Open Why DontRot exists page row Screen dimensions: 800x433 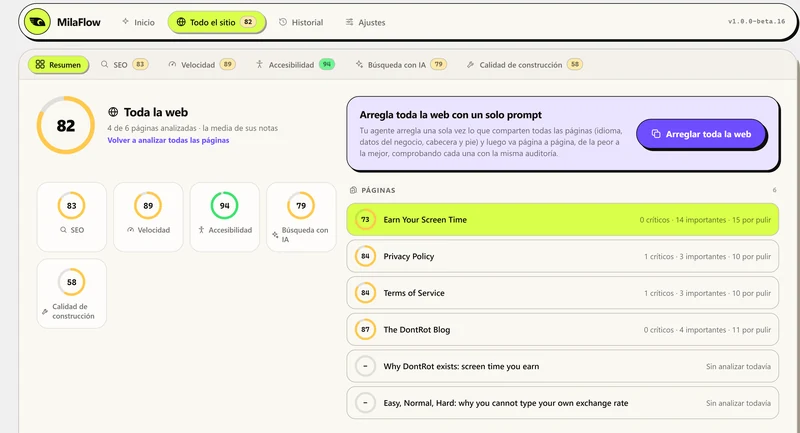point(562,366)
